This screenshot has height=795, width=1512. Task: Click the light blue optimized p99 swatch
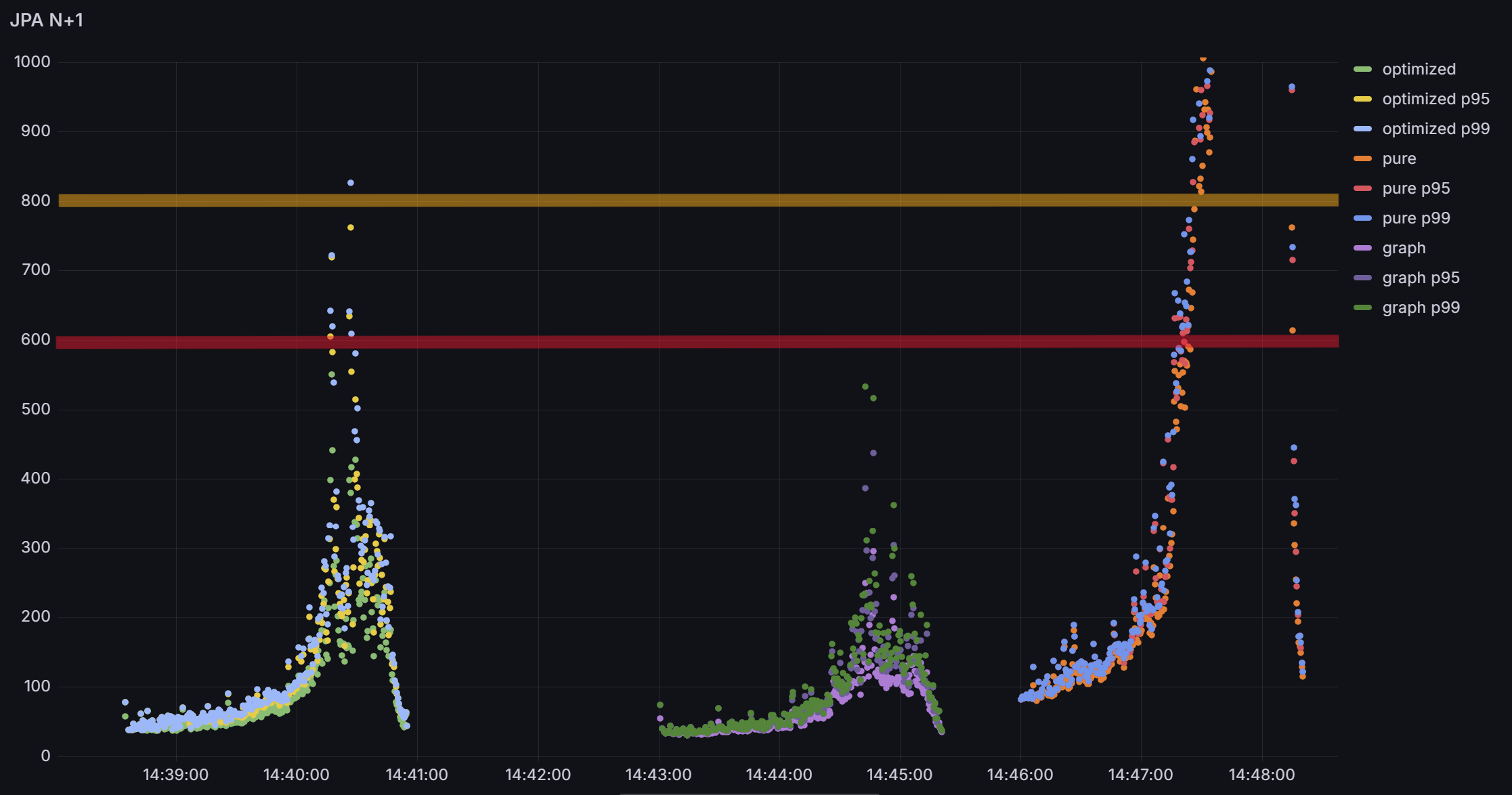(1362, 129)
